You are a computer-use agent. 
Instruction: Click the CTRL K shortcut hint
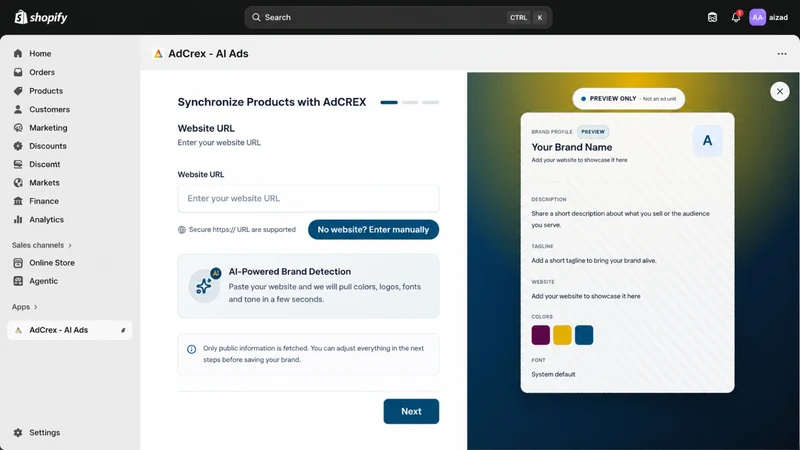527,17
